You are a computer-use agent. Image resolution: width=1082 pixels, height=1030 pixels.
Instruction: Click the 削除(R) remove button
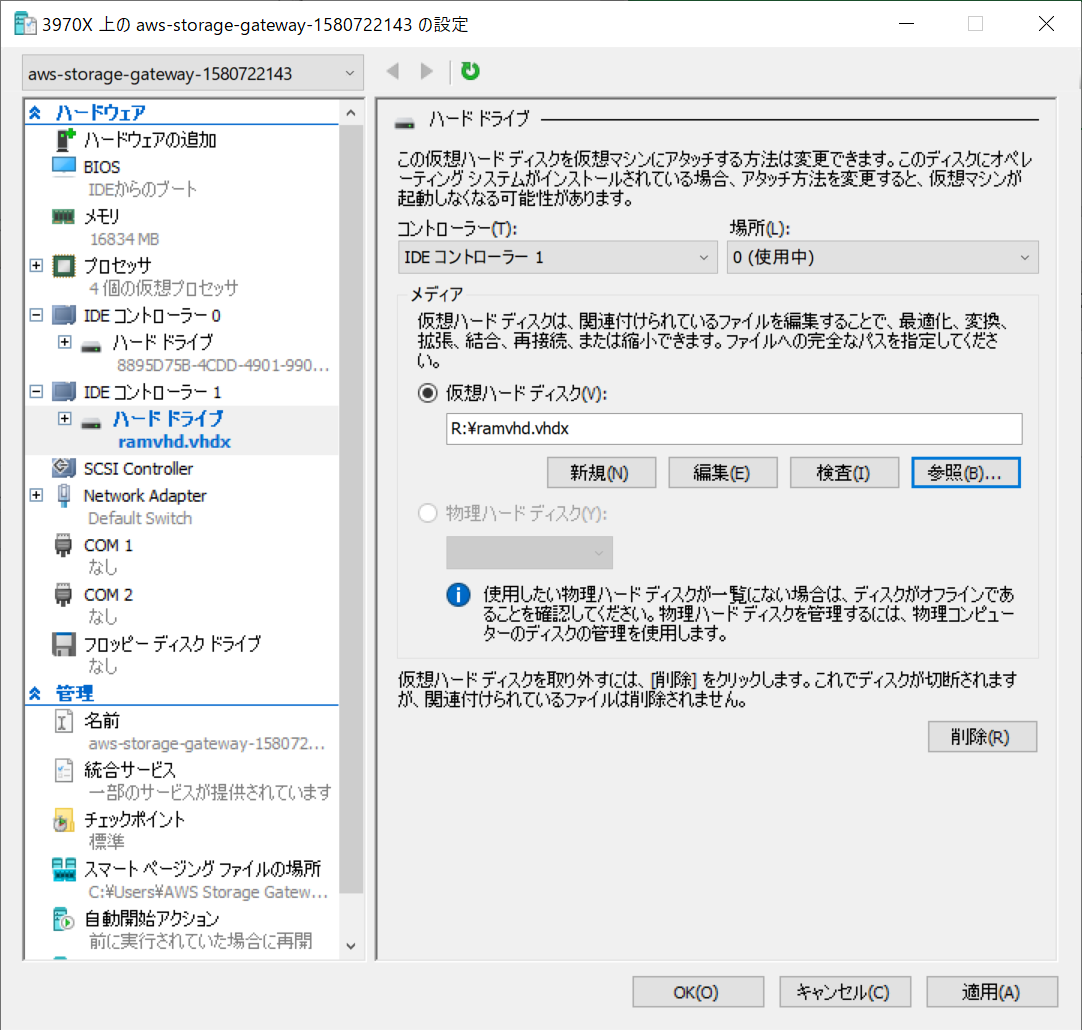(982, 737)
